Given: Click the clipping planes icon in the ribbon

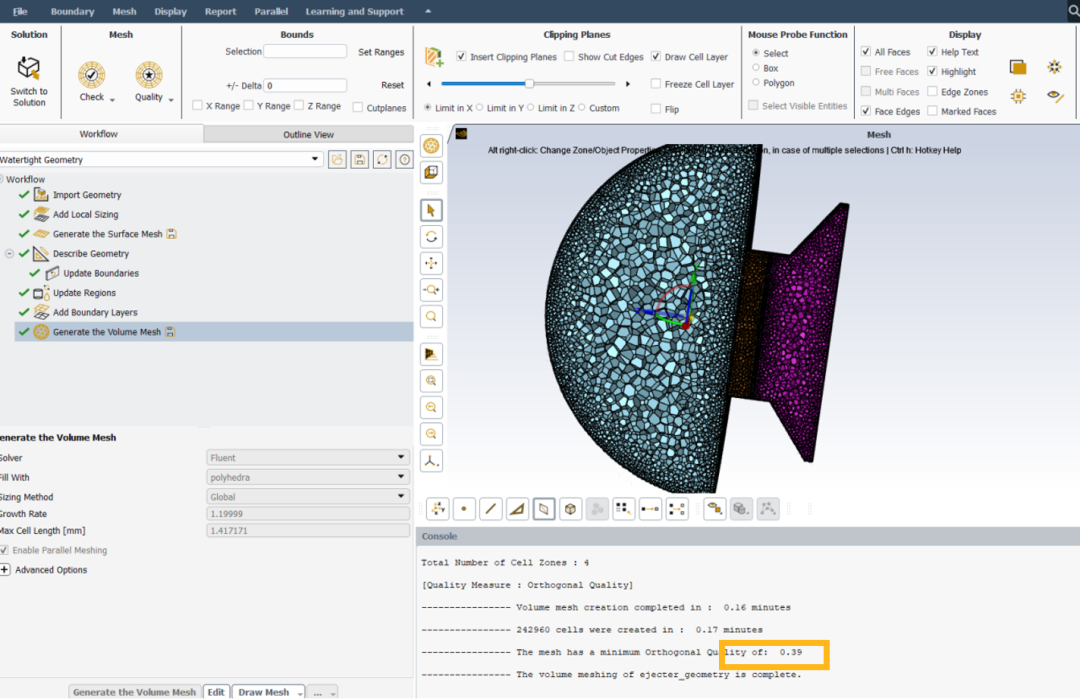Looking at the screenshot, I should tap(434, 57).
